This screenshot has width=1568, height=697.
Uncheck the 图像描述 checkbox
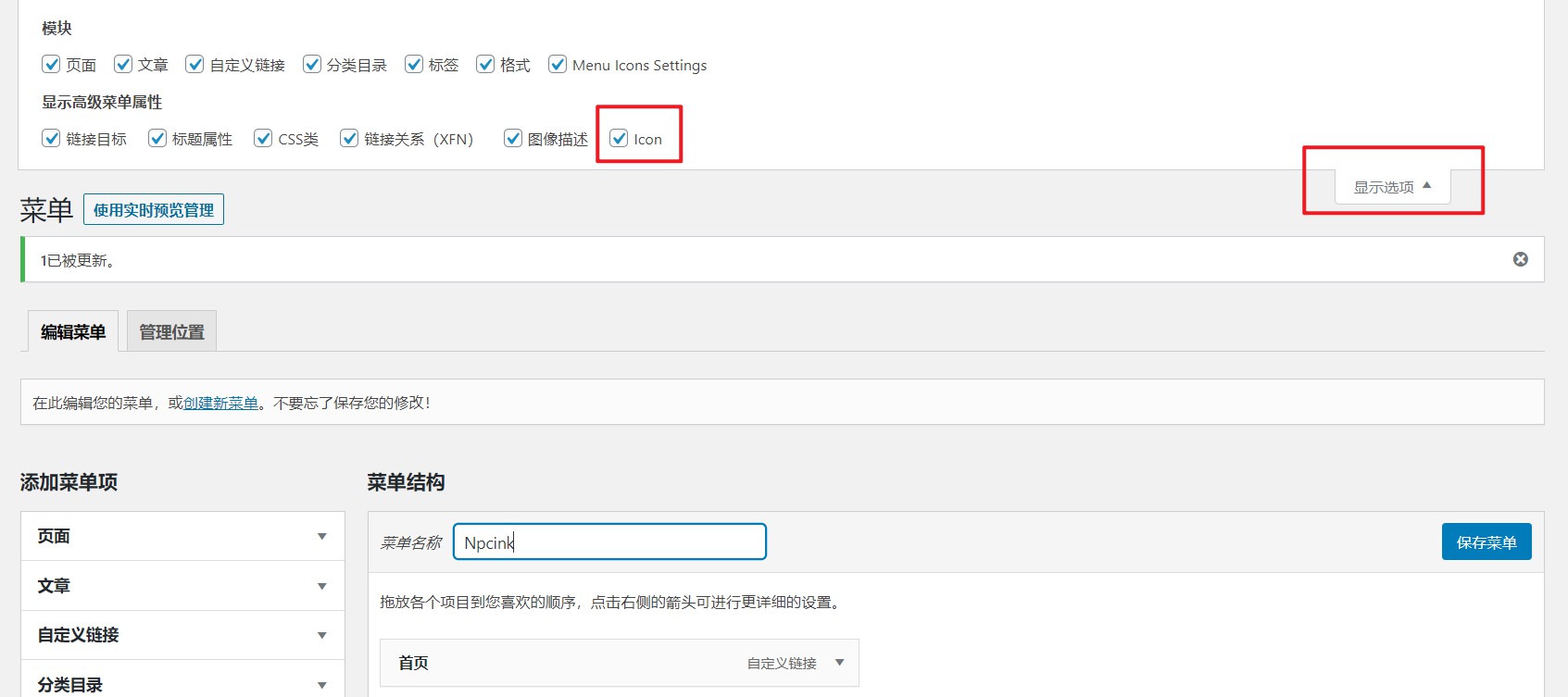512,139
